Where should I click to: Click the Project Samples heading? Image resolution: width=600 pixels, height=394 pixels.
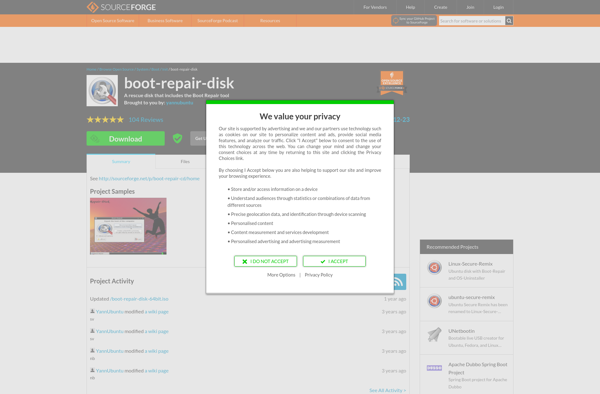[x=112, y=191]
